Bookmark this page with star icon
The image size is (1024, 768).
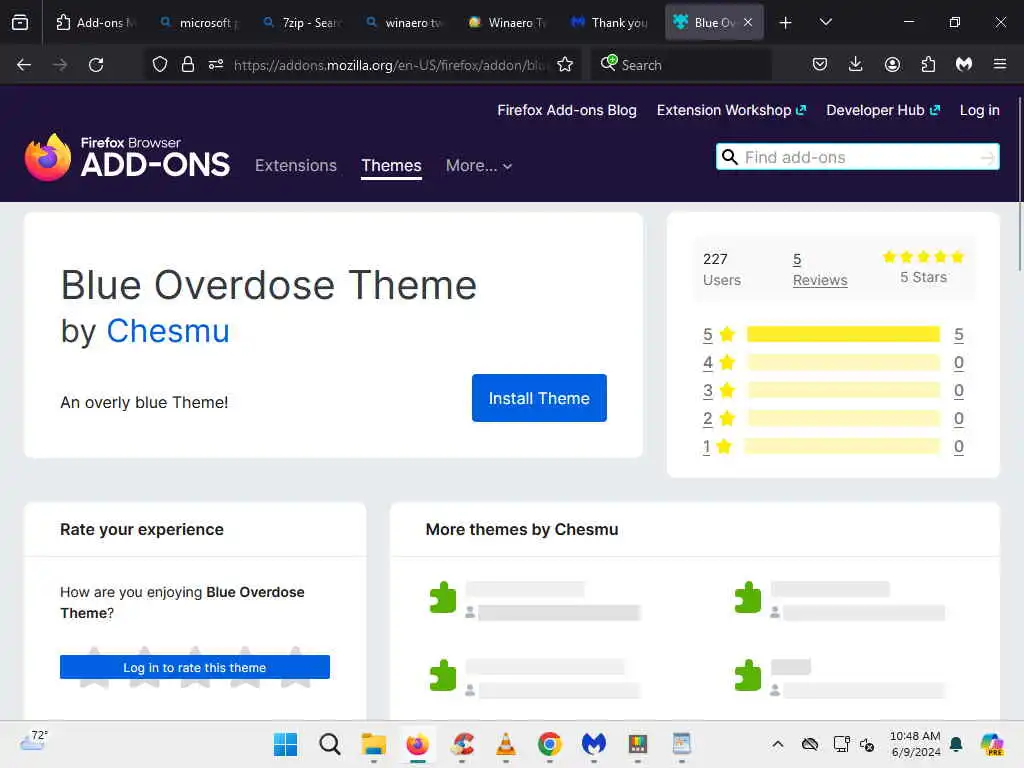coord(565,65)
